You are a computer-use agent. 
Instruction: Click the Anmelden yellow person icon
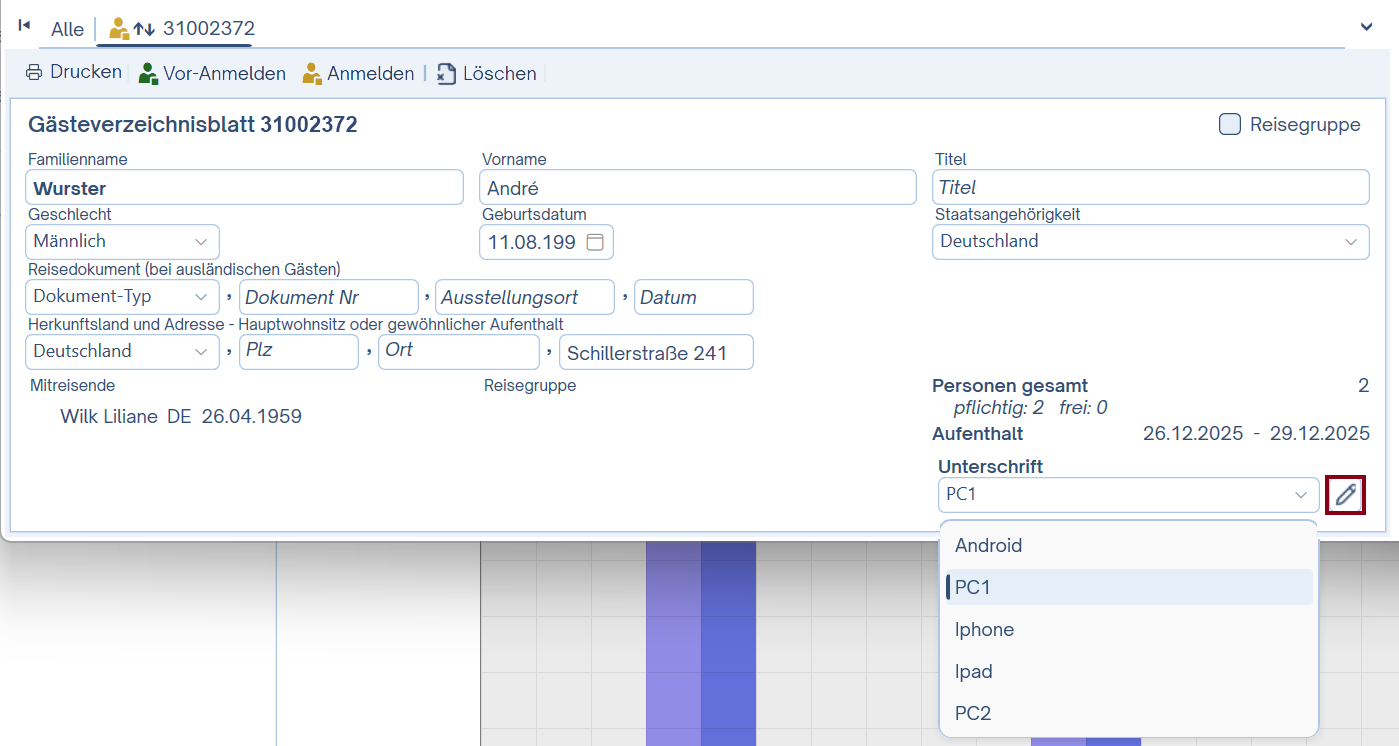(312, 74)
